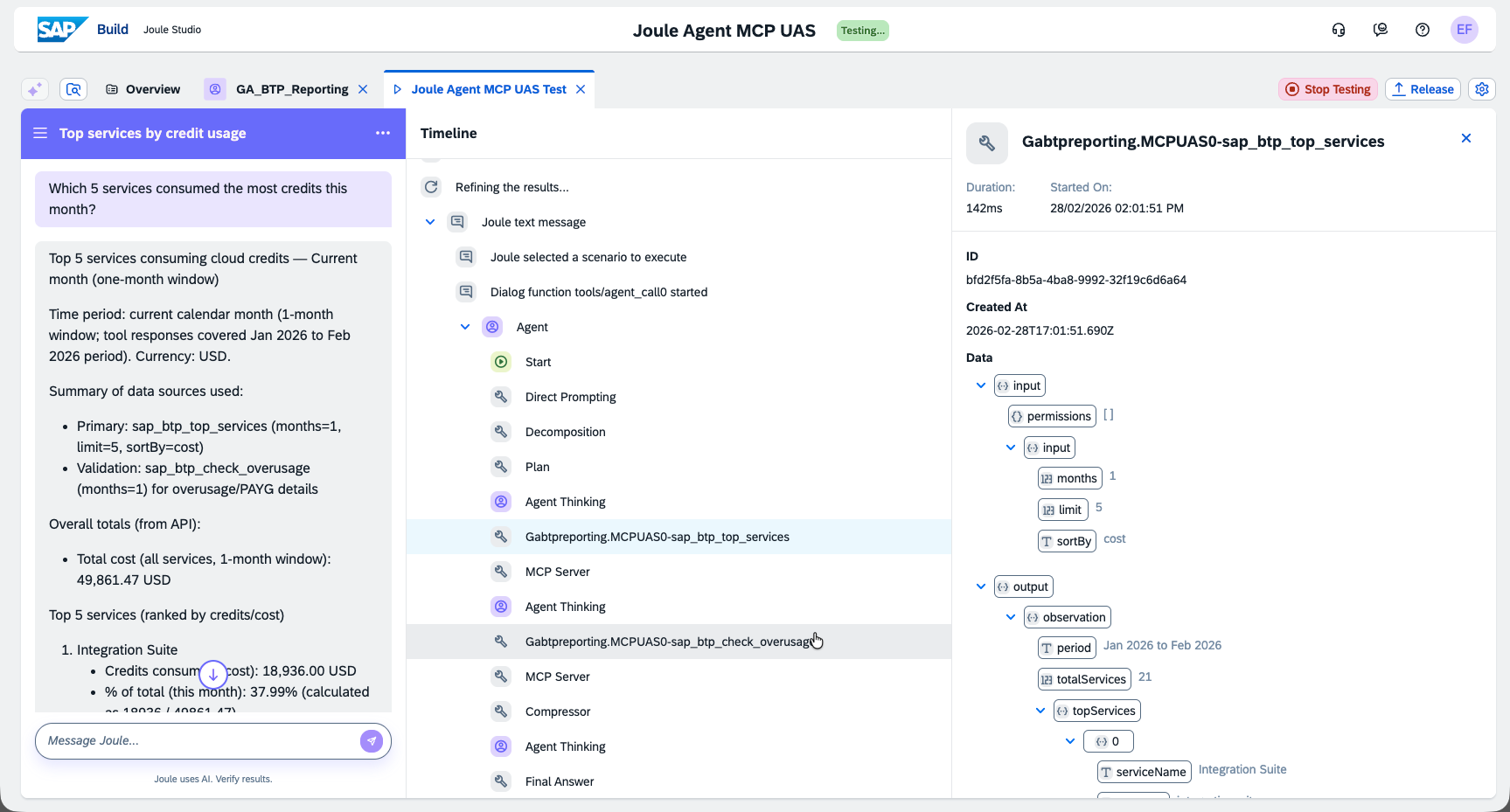Viewport: 1510px width, 812px height.
Task: Click the Joule sparkle icon
Action: [34, 89]
